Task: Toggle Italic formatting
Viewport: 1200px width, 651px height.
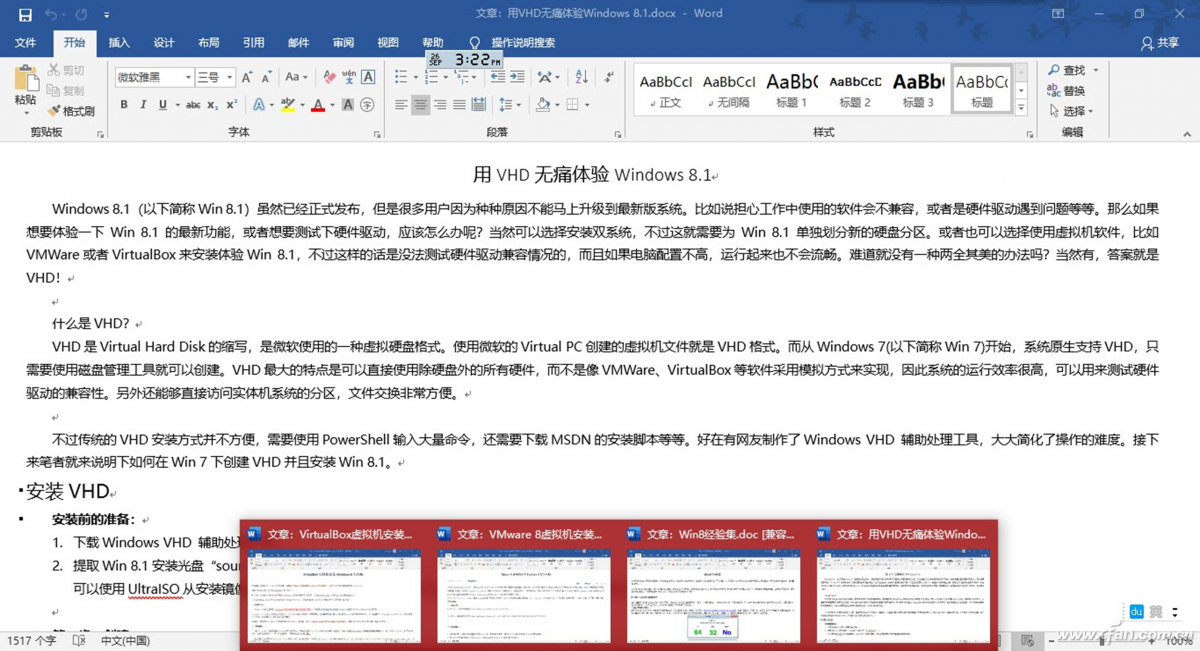Action: pos(143,104)
